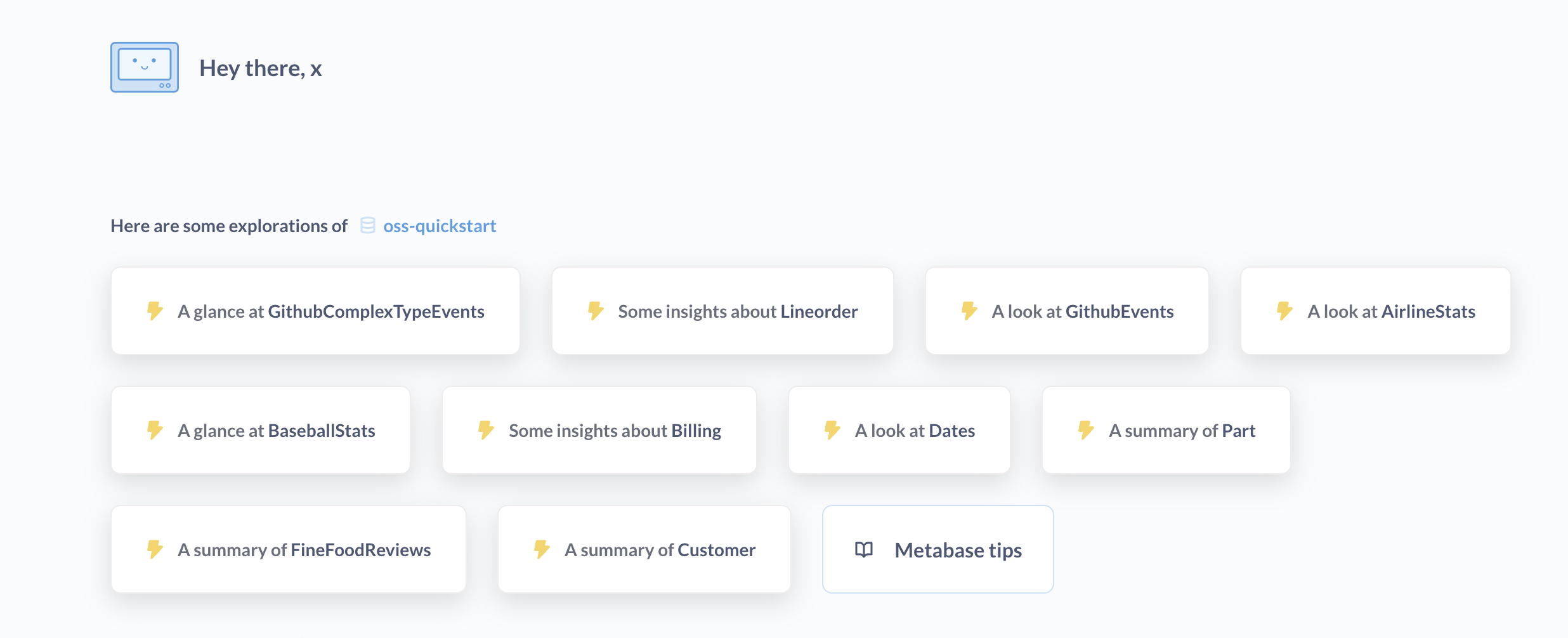Click the Hey there, x greeting
The image size is (1568, 638).
point(260,68)
